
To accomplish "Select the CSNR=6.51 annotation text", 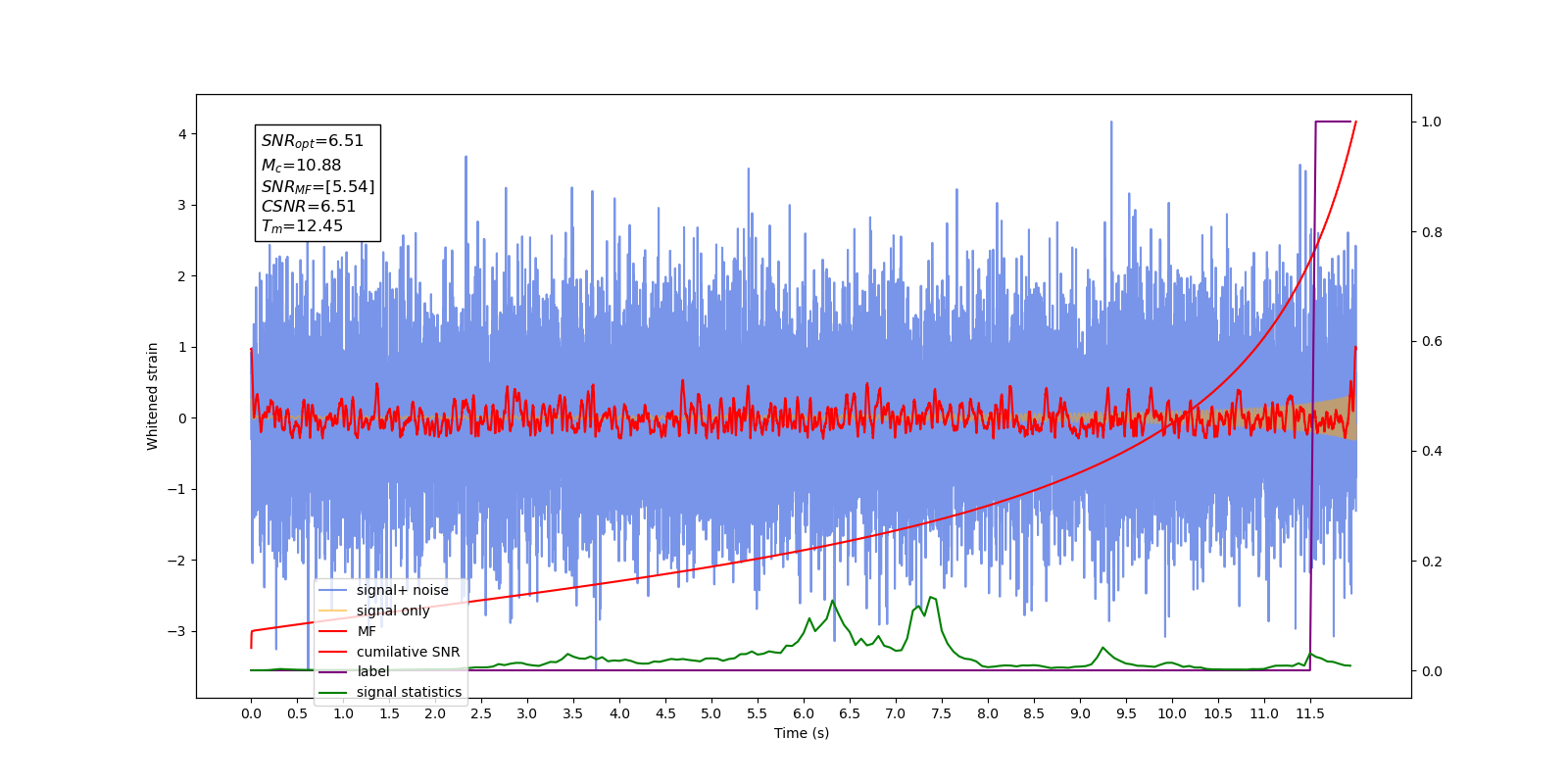I will (309, 206).
